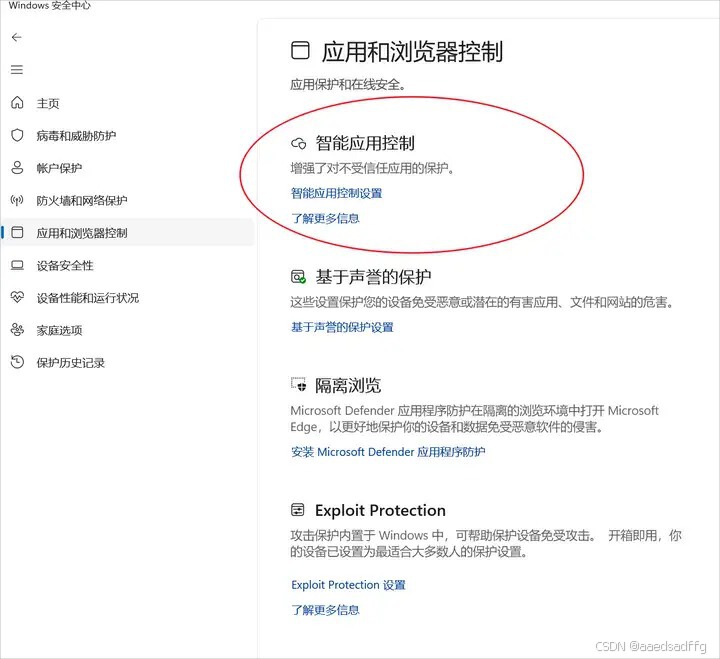Viewport: 720px width, 659px height.
Task: Click the family icon for 家庭选项
Action: [17, 330]
